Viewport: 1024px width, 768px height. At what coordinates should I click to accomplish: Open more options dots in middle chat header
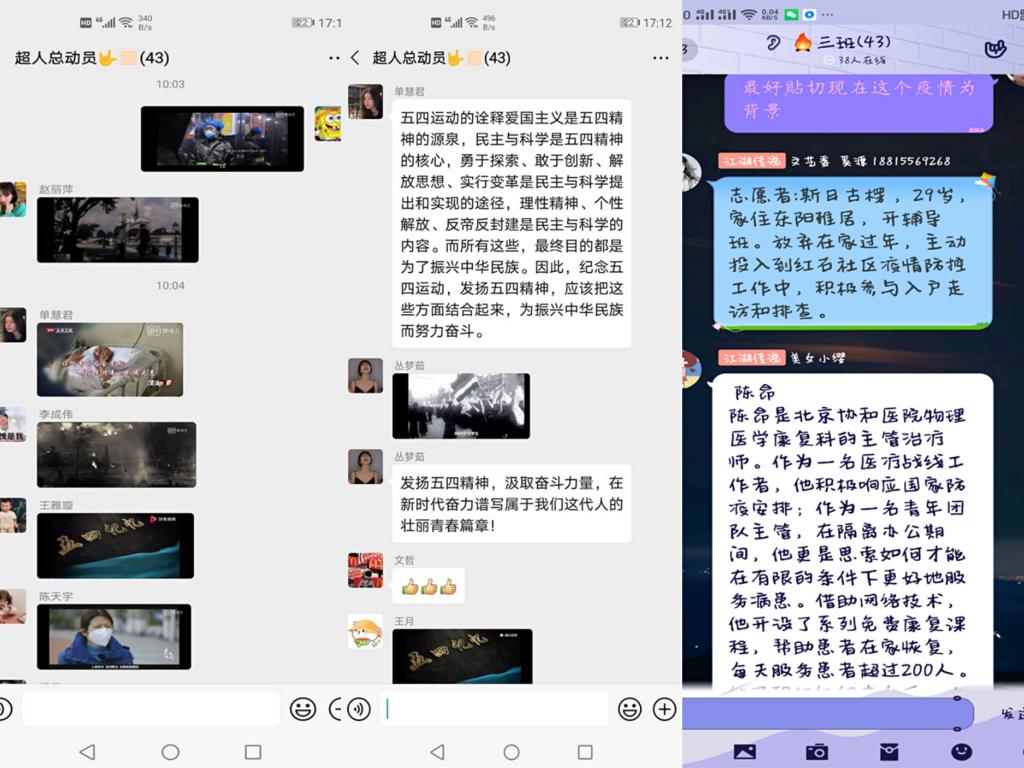click(662, 58)
